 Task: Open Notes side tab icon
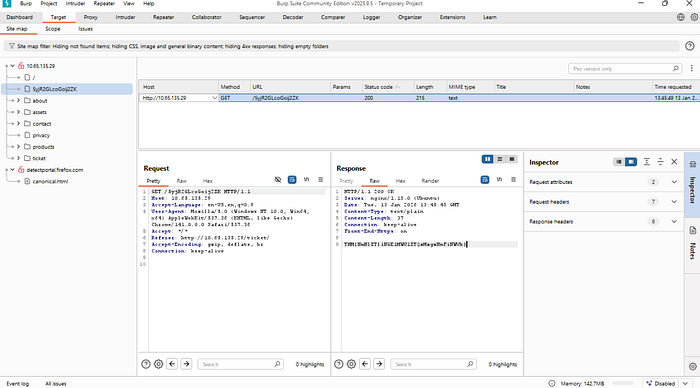click(x=692, y=230)
